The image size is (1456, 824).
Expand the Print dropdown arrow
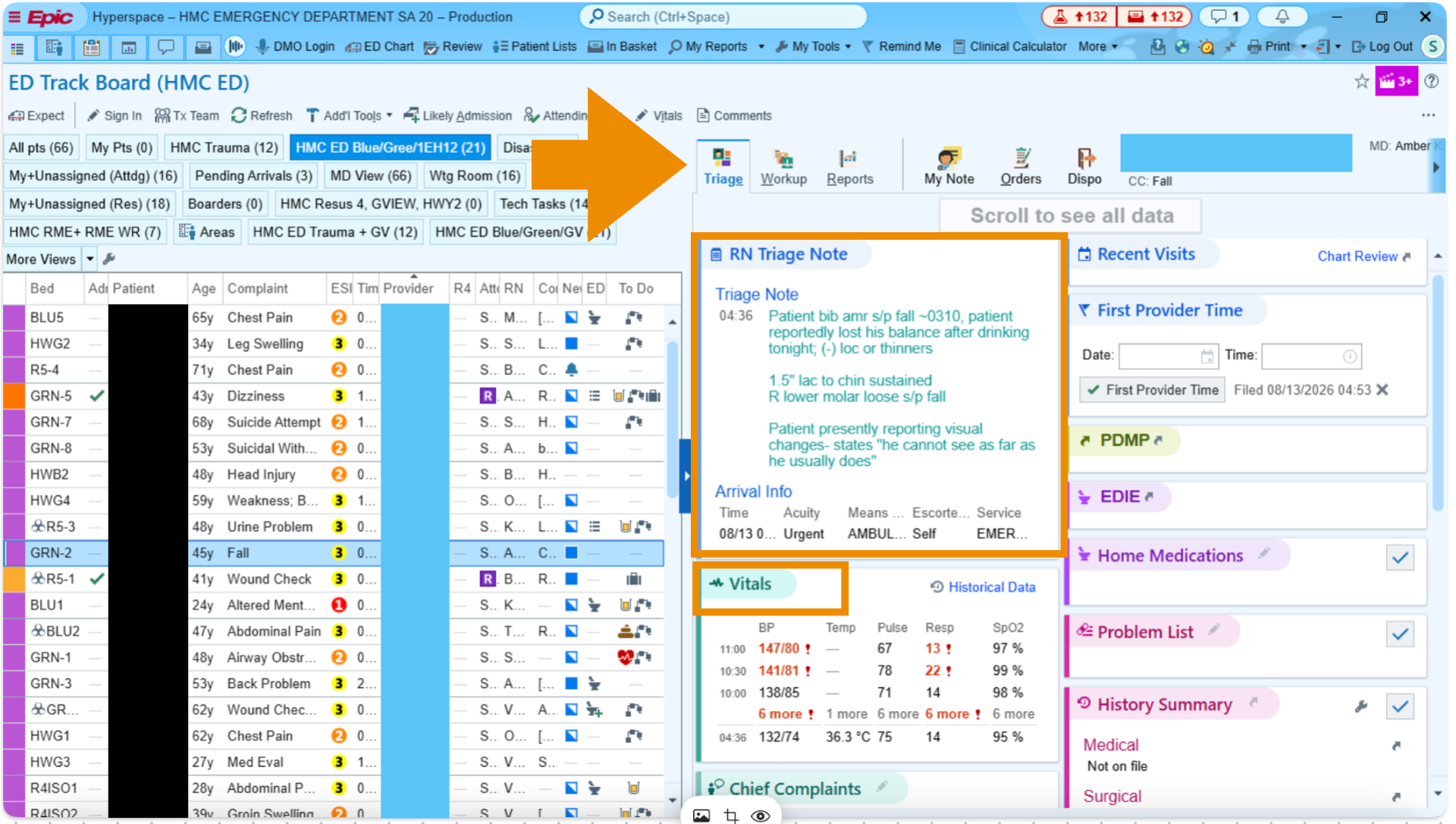1304,47
